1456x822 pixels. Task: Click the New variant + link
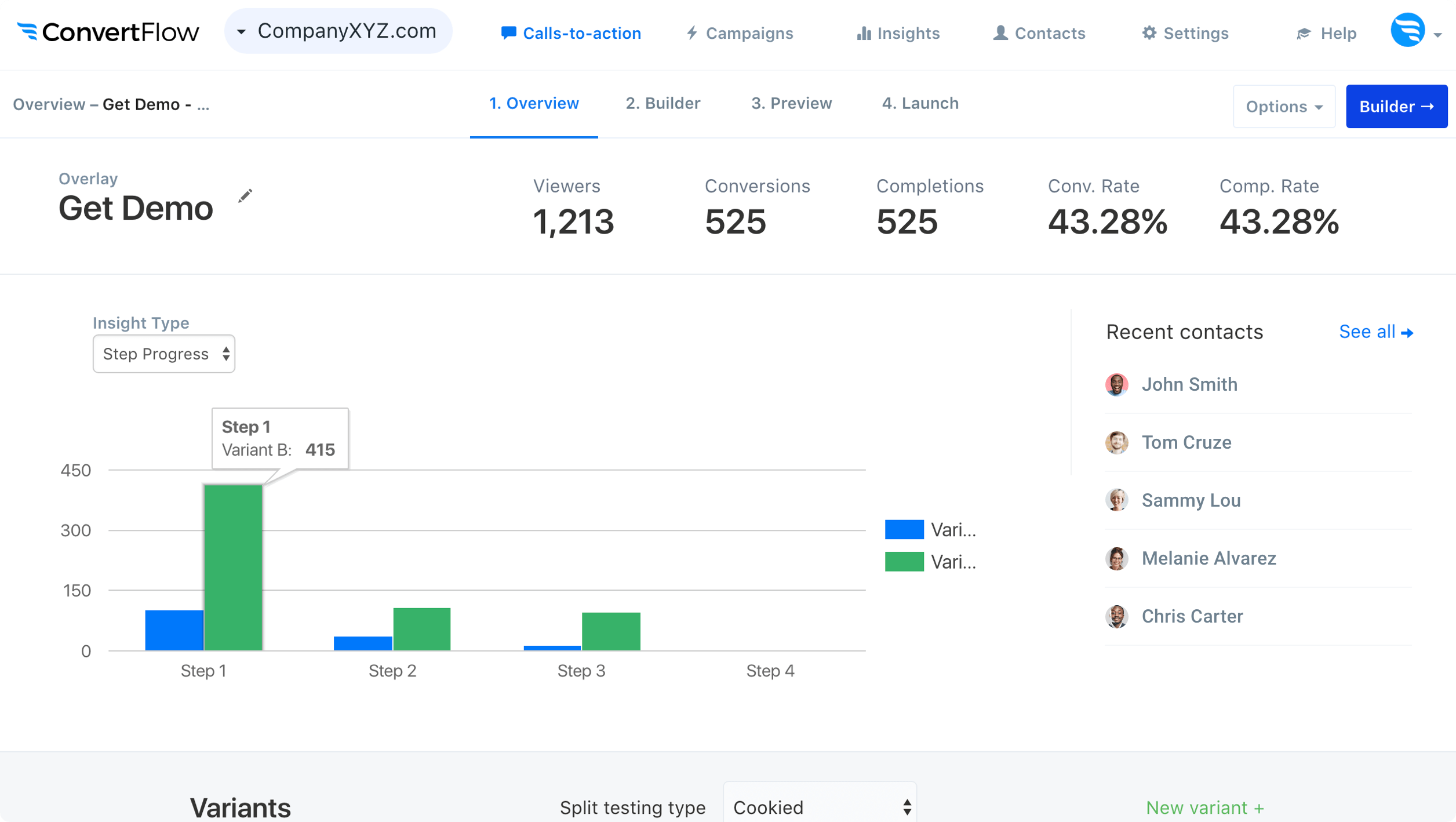pyautogui.click(x=1204, y=807)
